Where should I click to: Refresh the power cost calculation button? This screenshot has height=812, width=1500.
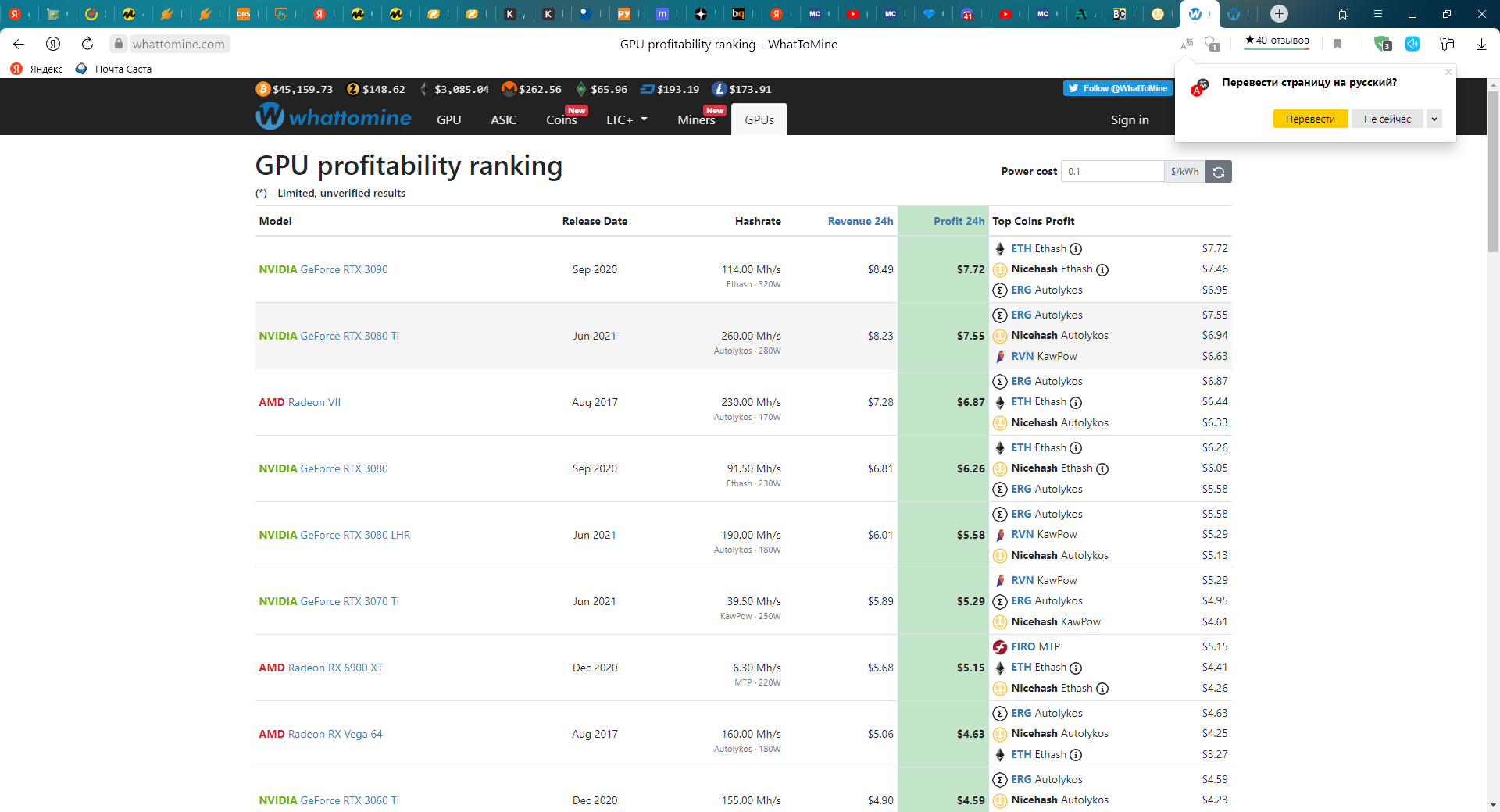pos(1219,172)
